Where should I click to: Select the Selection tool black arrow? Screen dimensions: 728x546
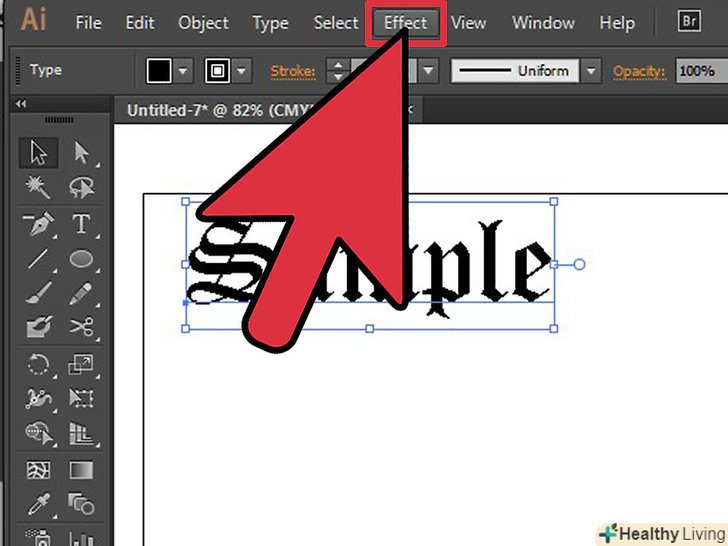(39, 152)
